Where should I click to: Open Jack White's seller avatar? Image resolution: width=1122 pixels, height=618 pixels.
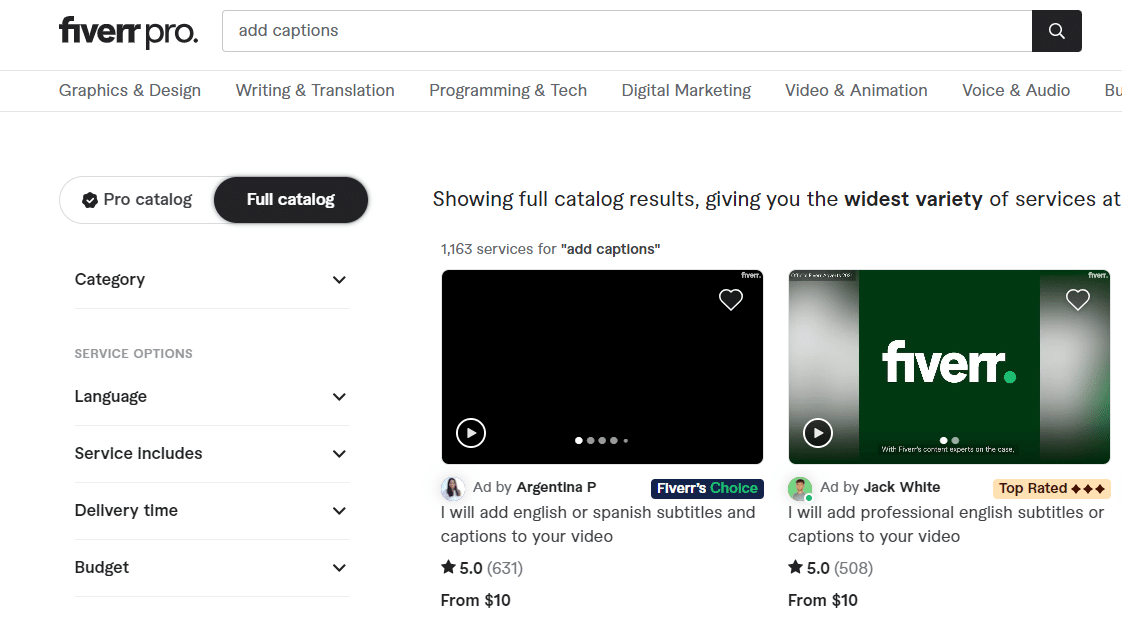(x=799, y=487)
